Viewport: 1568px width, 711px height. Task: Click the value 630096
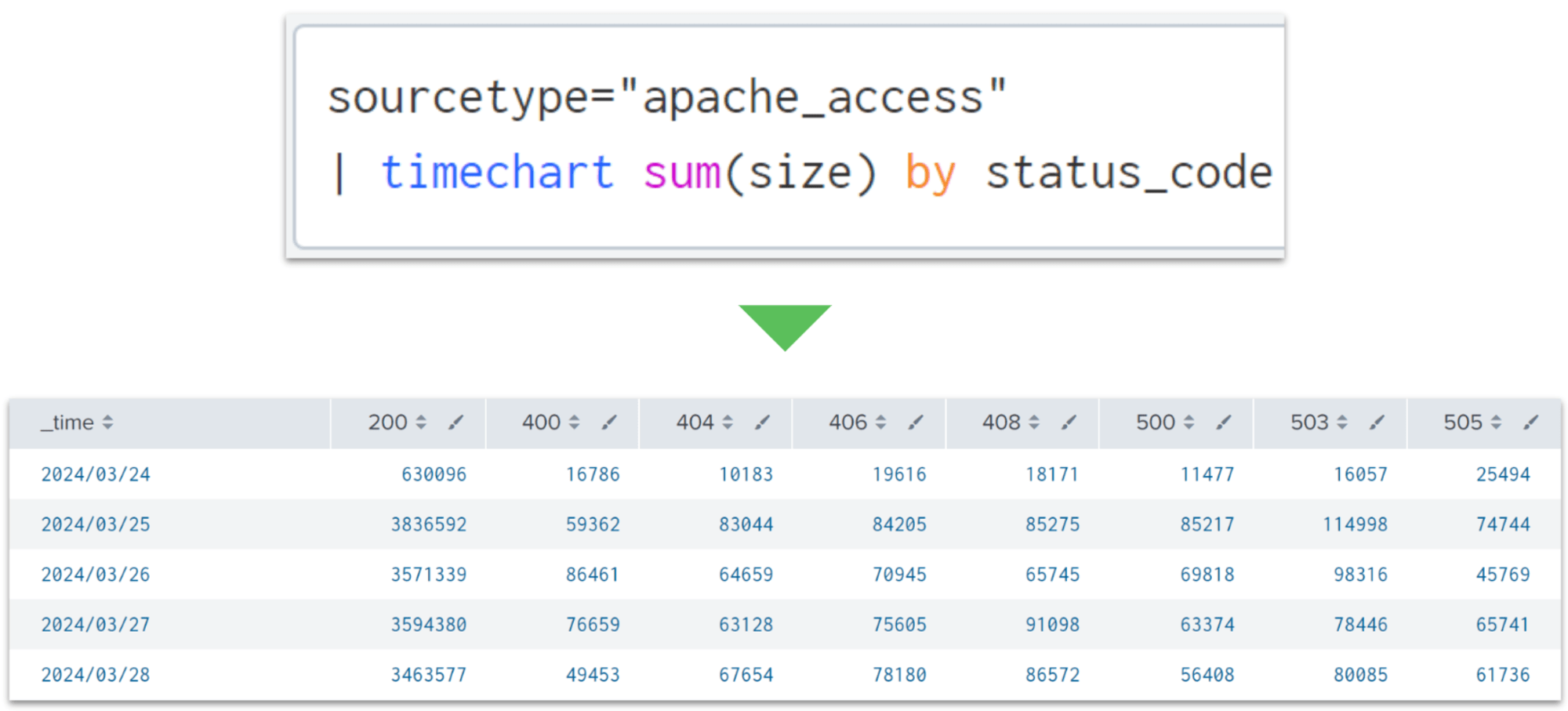pyautogui.click(x=434, y=474)
